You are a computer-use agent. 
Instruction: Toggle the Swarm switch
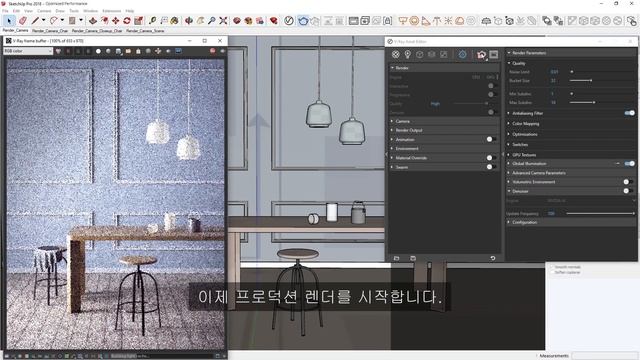pos(491,167)
